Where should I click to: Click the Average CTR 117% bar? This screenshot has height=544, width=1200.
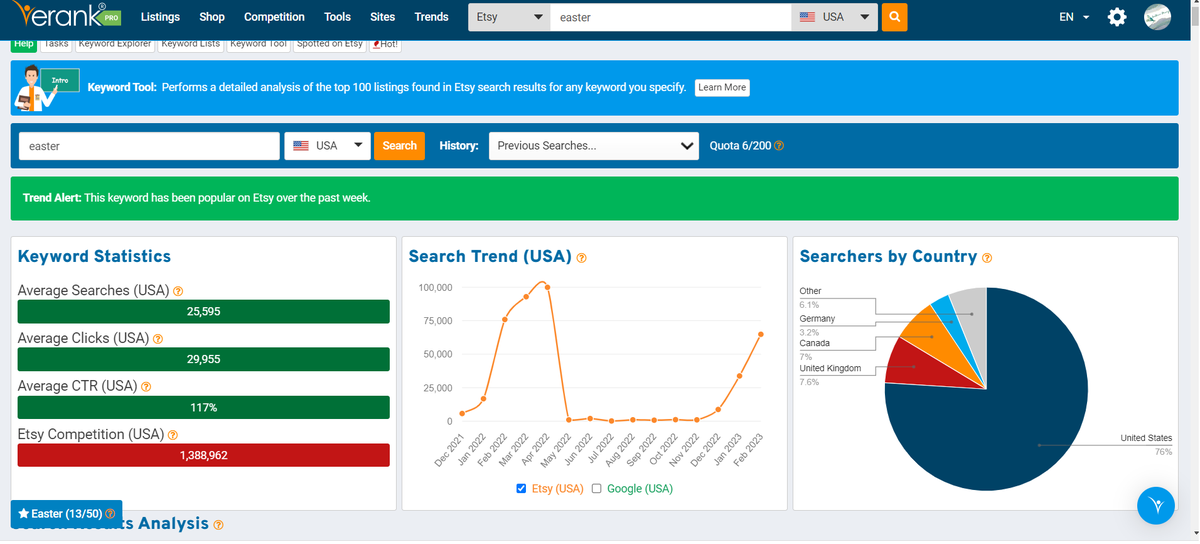tap(204, 408)
